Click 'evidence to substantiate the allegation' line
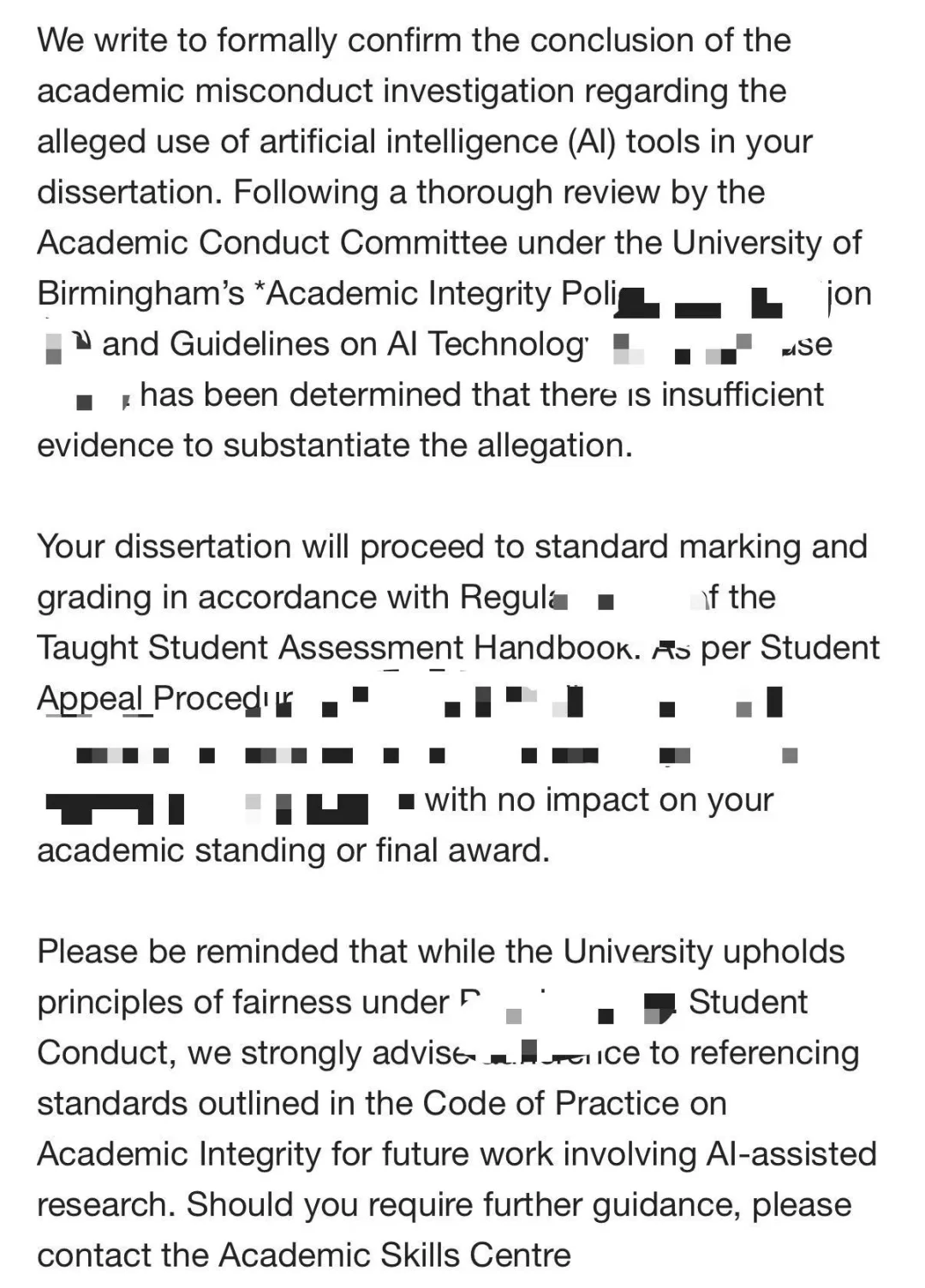 334,445
